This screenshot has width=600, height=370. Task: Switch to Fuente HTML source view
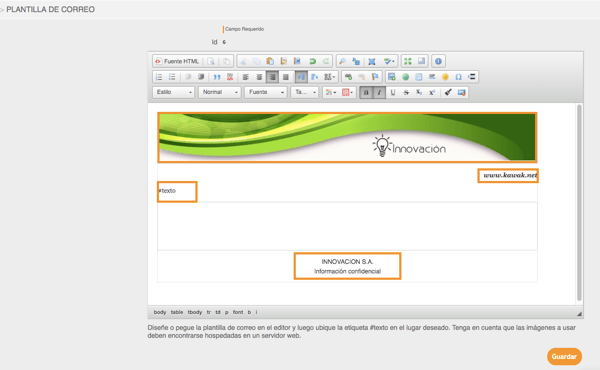177,61
